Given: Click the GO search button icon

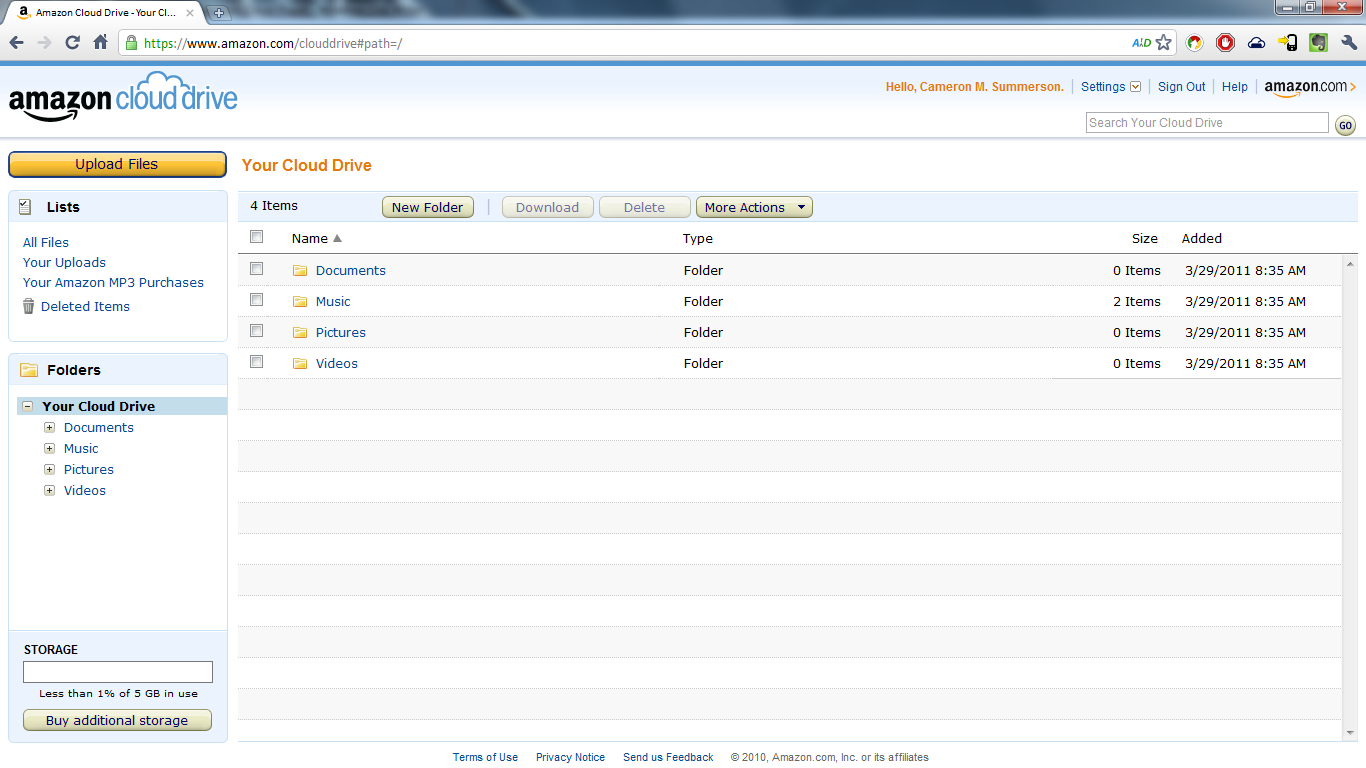Looking at the screenshot, I should 1345,125.
